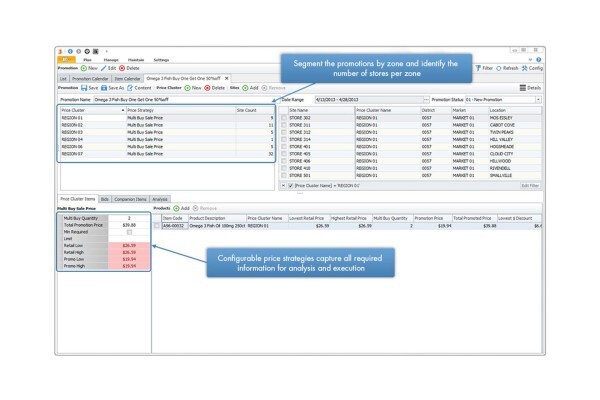Select the REGION 03 price cluster row

coord(167,132)
